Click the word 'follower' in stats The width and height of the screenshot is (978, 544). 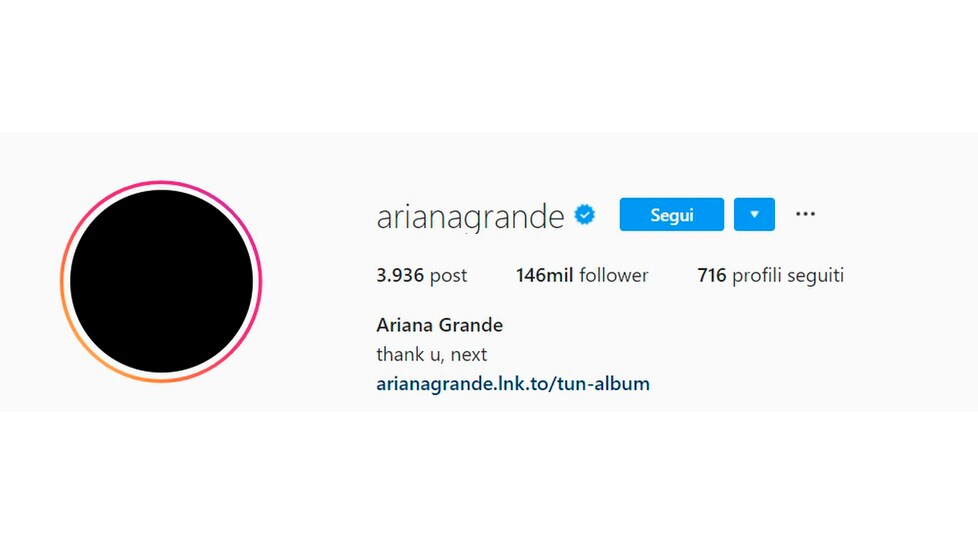tap(614, 275)
